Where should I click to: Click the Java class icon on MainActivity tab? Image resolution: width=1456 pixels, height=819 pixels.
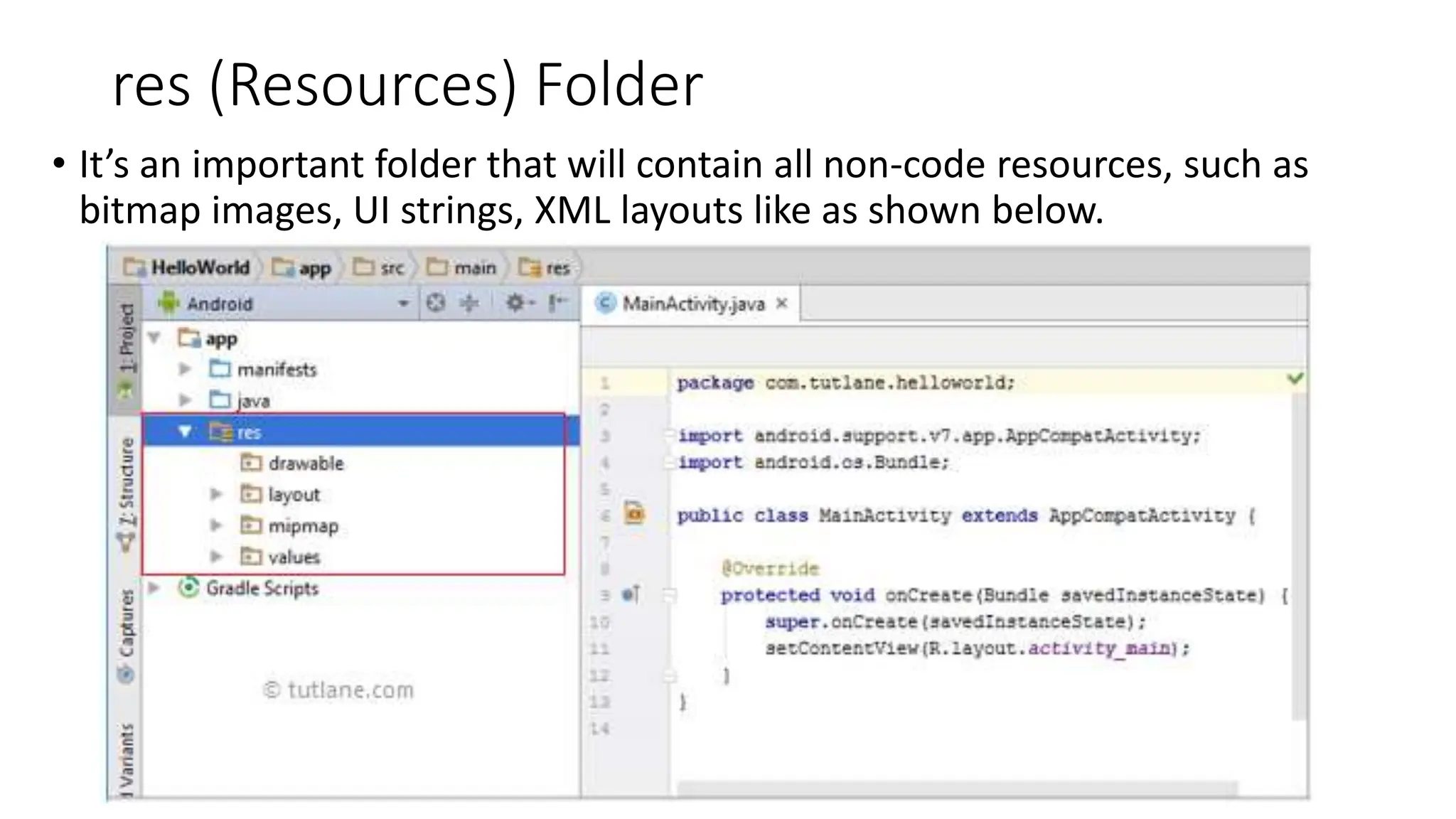[605, 304]
